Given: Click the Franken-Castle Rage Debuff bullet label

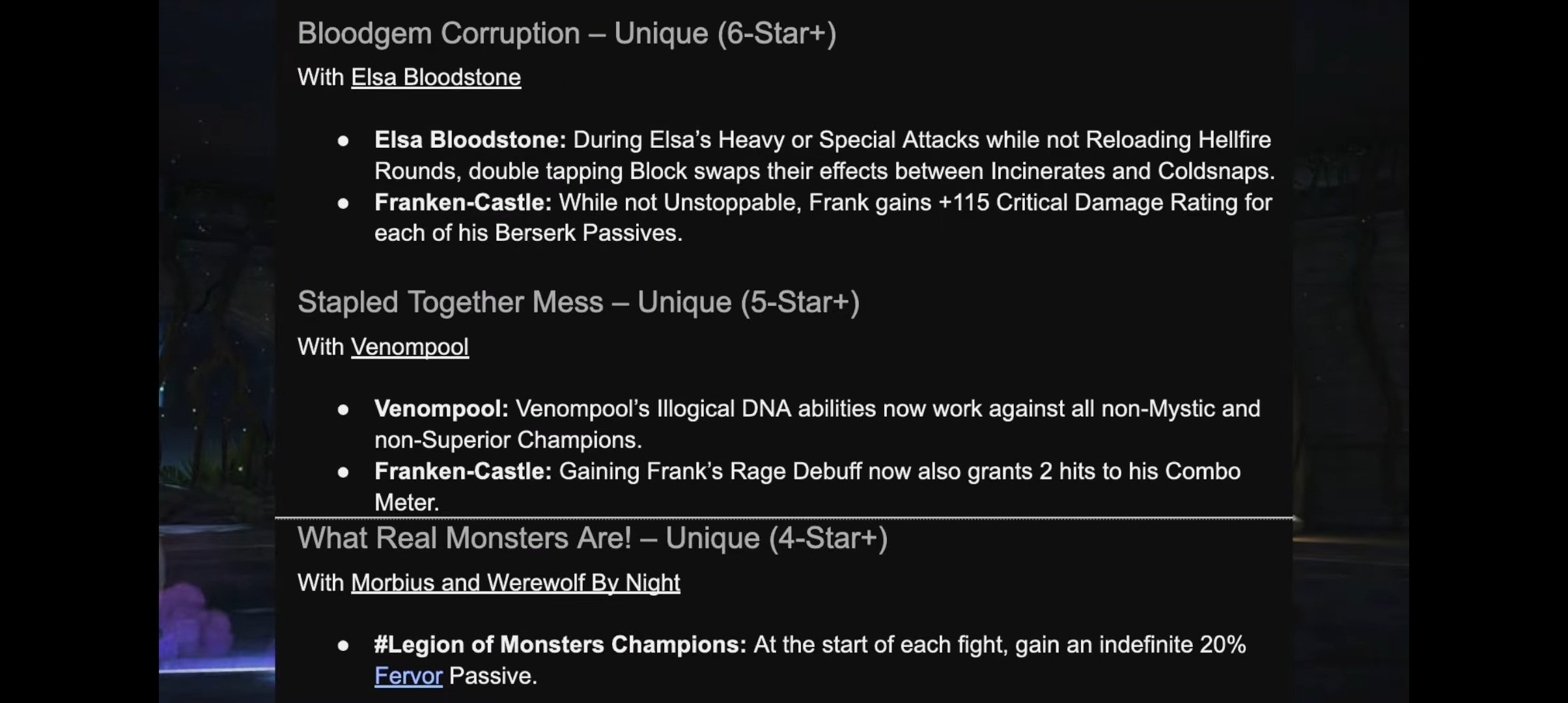Looking at the screenshot, I should point(463,471).
